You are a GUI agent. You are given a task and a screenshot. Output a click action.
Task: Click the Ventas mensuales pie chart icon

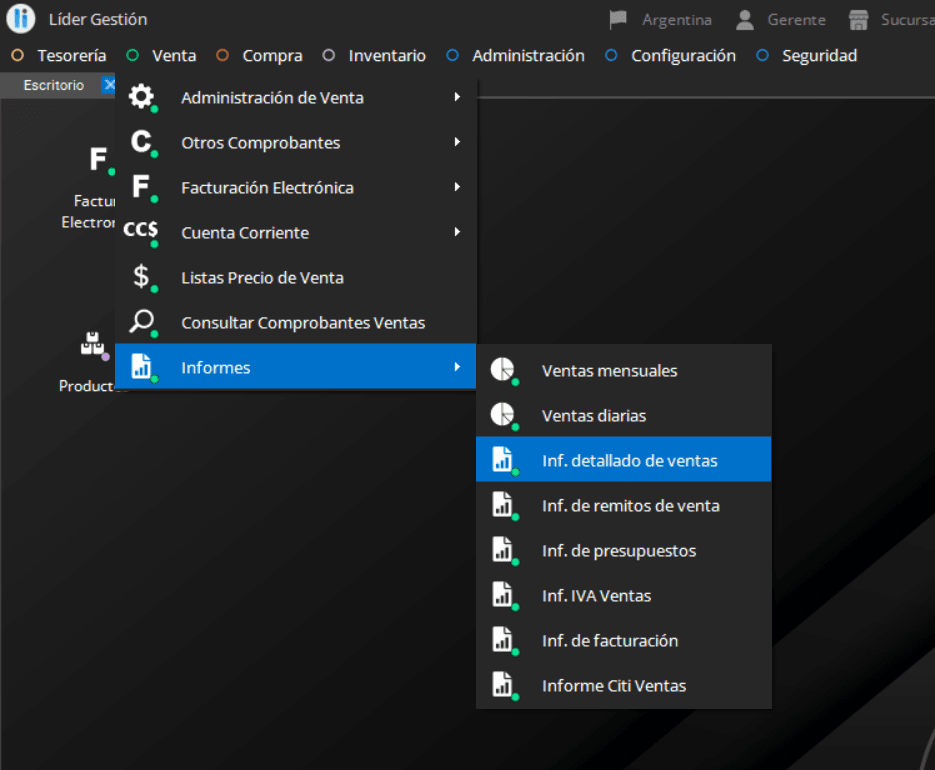point(502,370)
